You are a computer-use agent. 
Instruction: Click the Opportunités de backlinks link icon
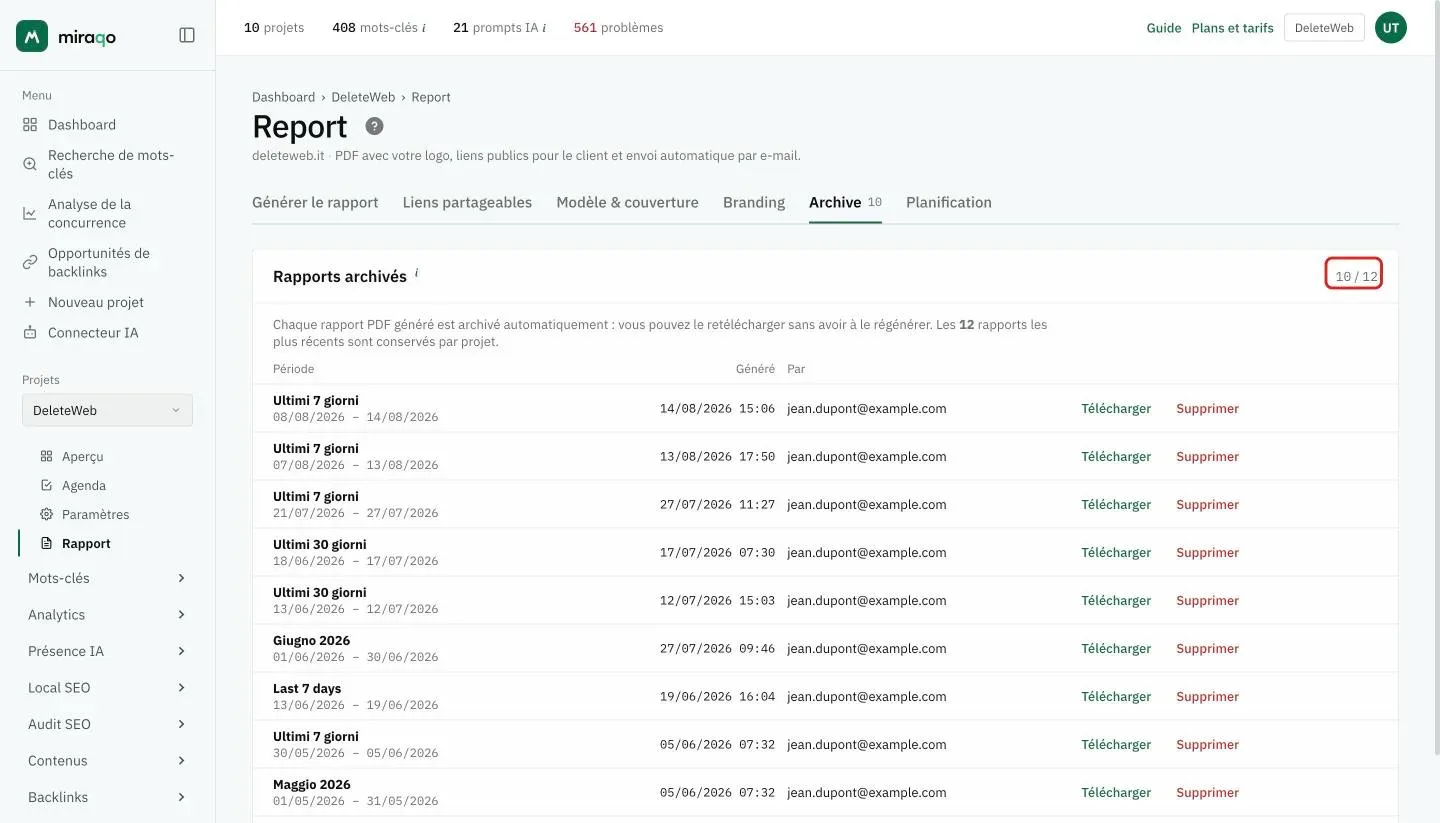[x=30, y=262]
